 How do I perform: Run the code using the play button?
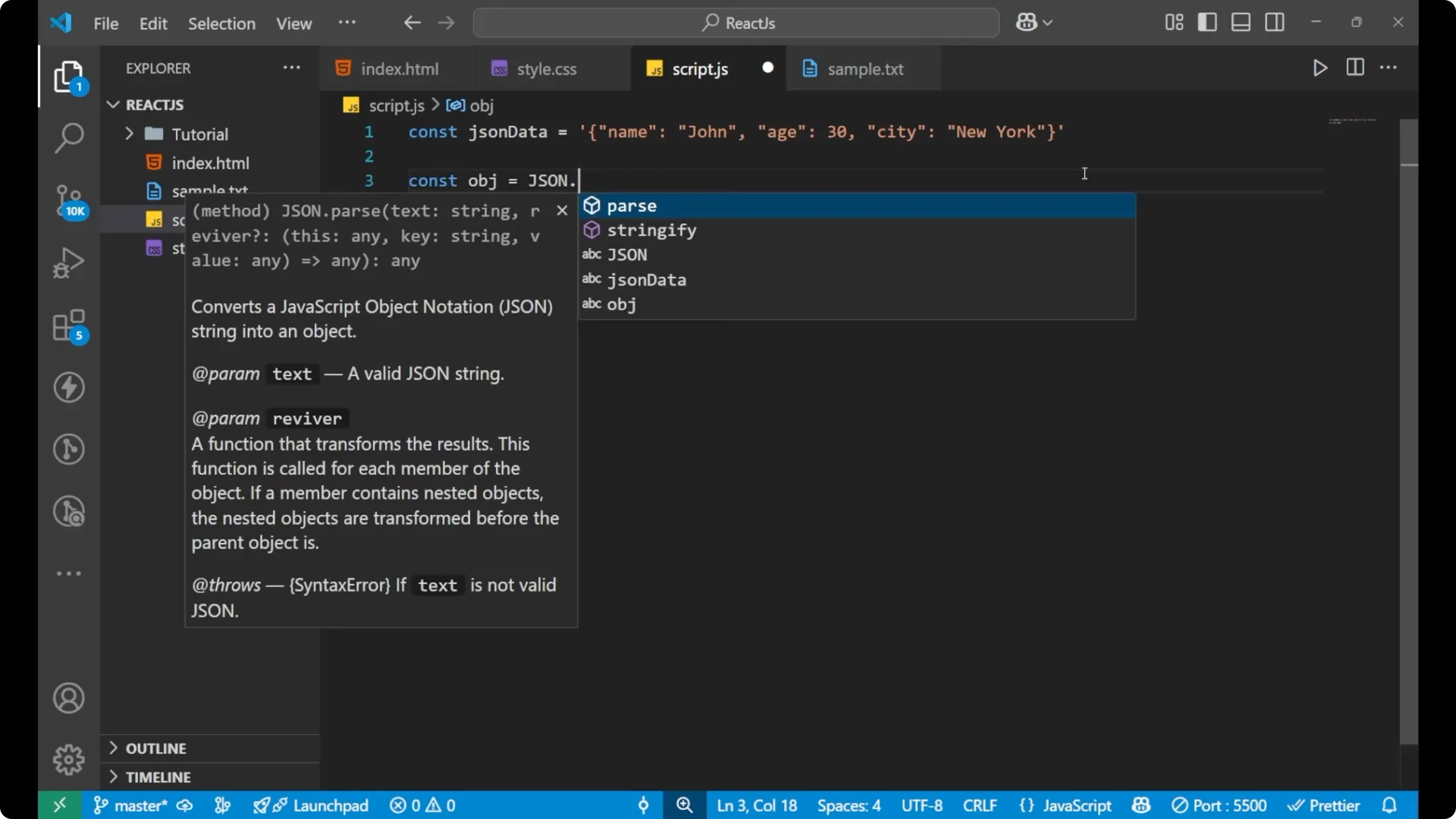[1319, 68]
